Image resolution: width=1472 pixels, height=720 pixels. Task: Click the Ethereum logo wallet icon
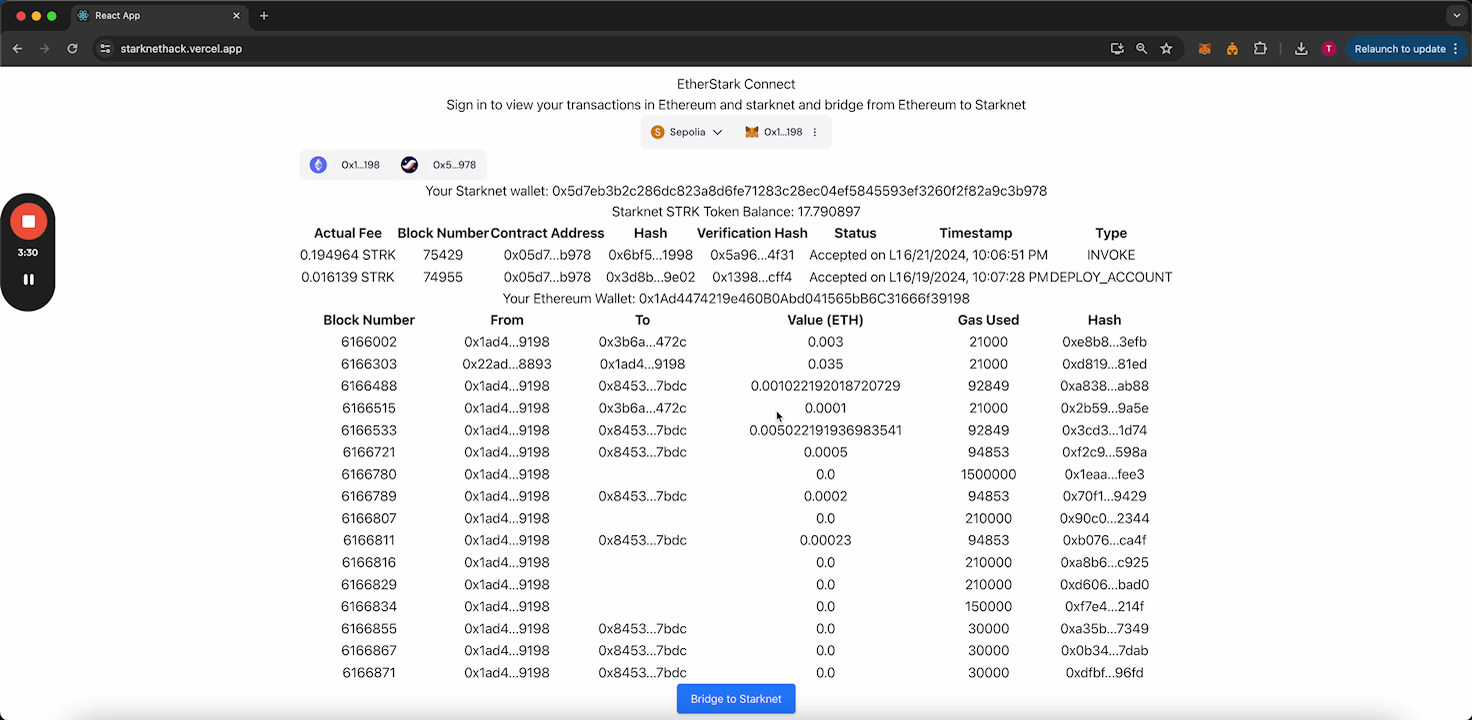click(318, 165)
